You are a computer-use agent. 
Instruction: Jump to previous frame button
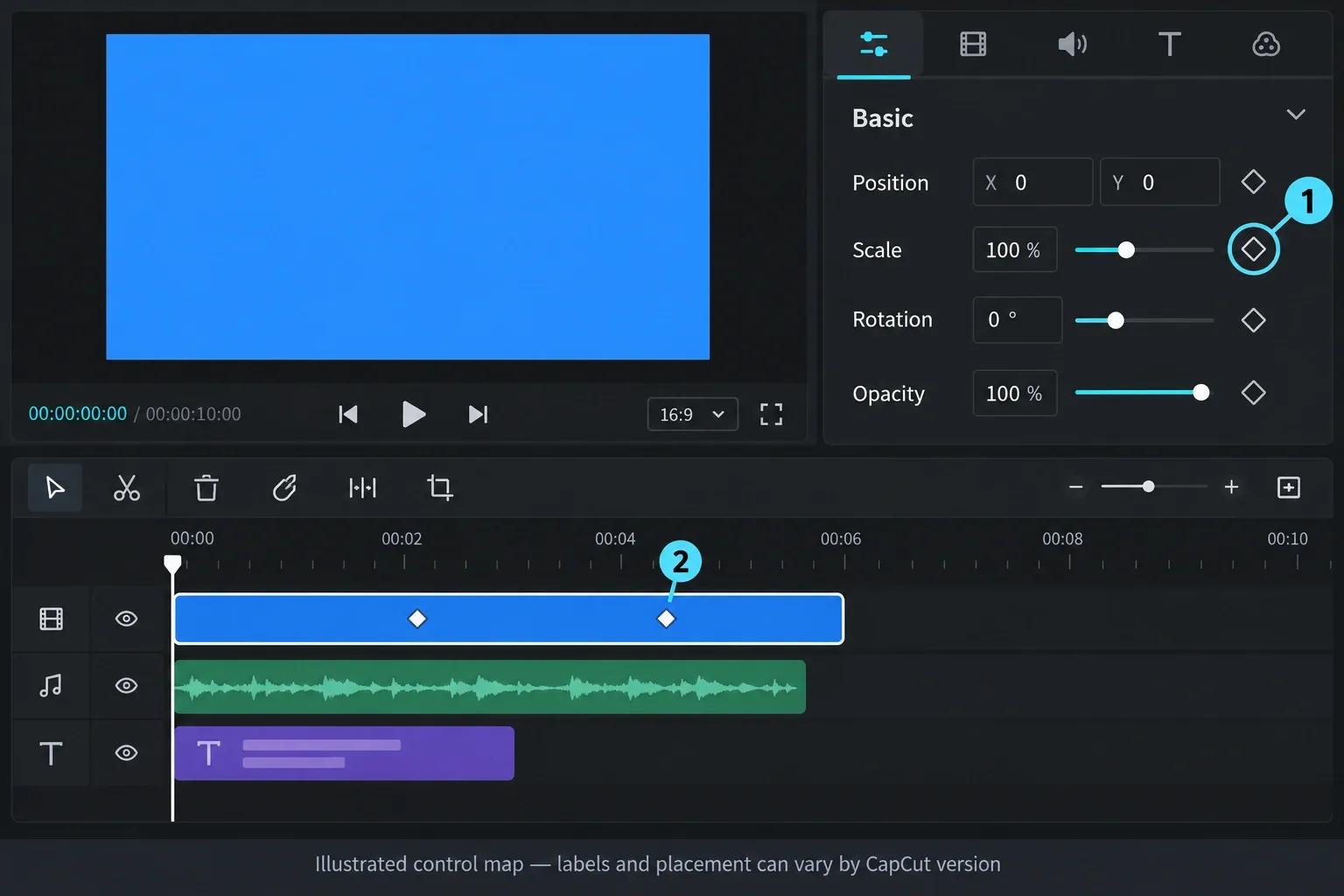(x=348, y=414)
